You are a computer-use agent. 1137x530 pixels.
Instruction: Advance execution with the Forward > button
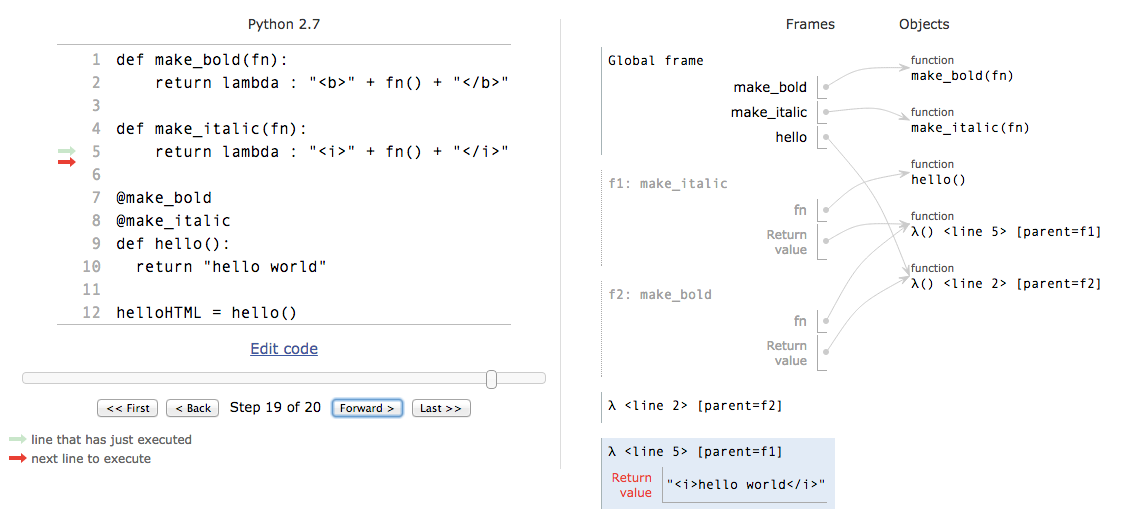pos(367,408)
